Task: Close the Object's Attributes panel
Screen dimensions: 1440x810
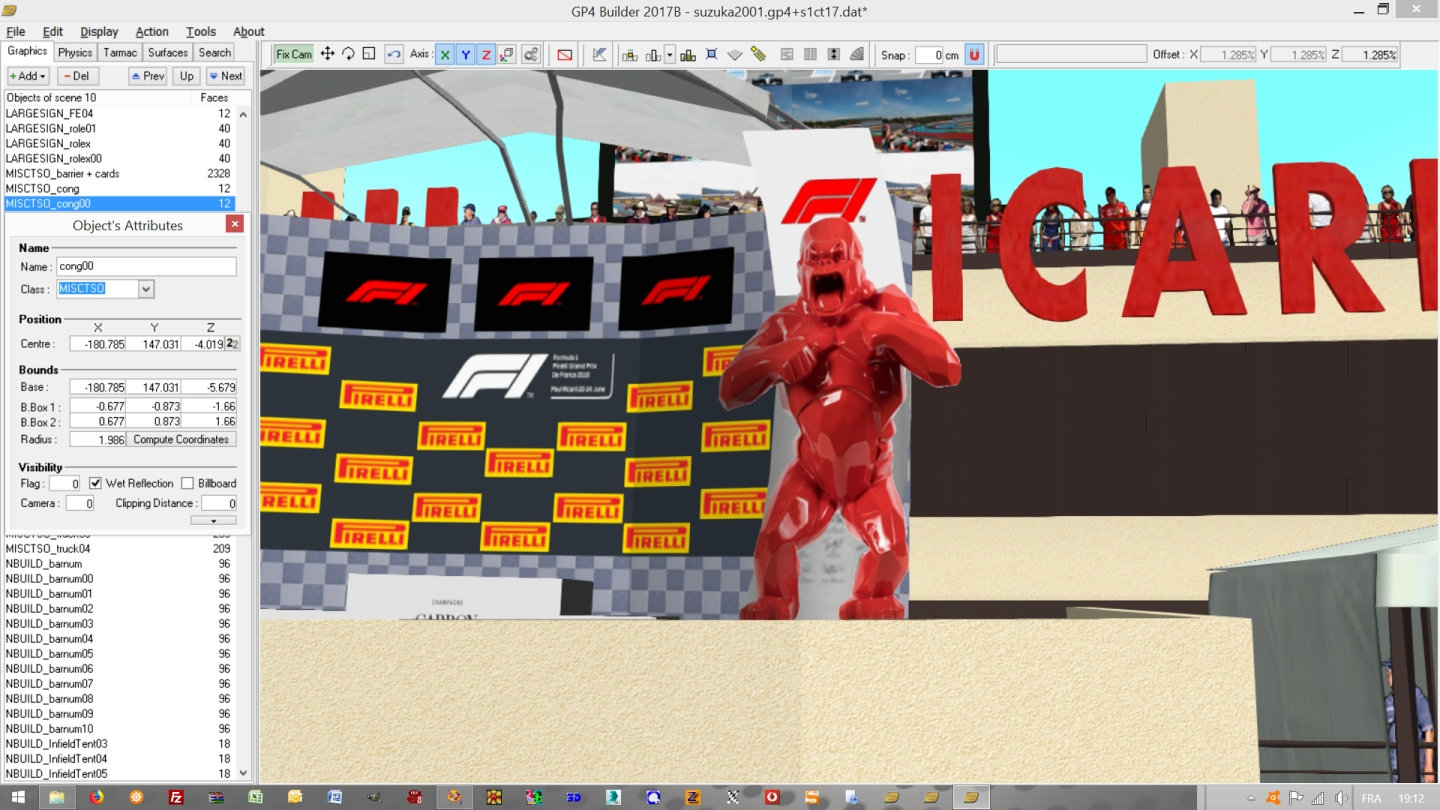Action: coord(235,224)
